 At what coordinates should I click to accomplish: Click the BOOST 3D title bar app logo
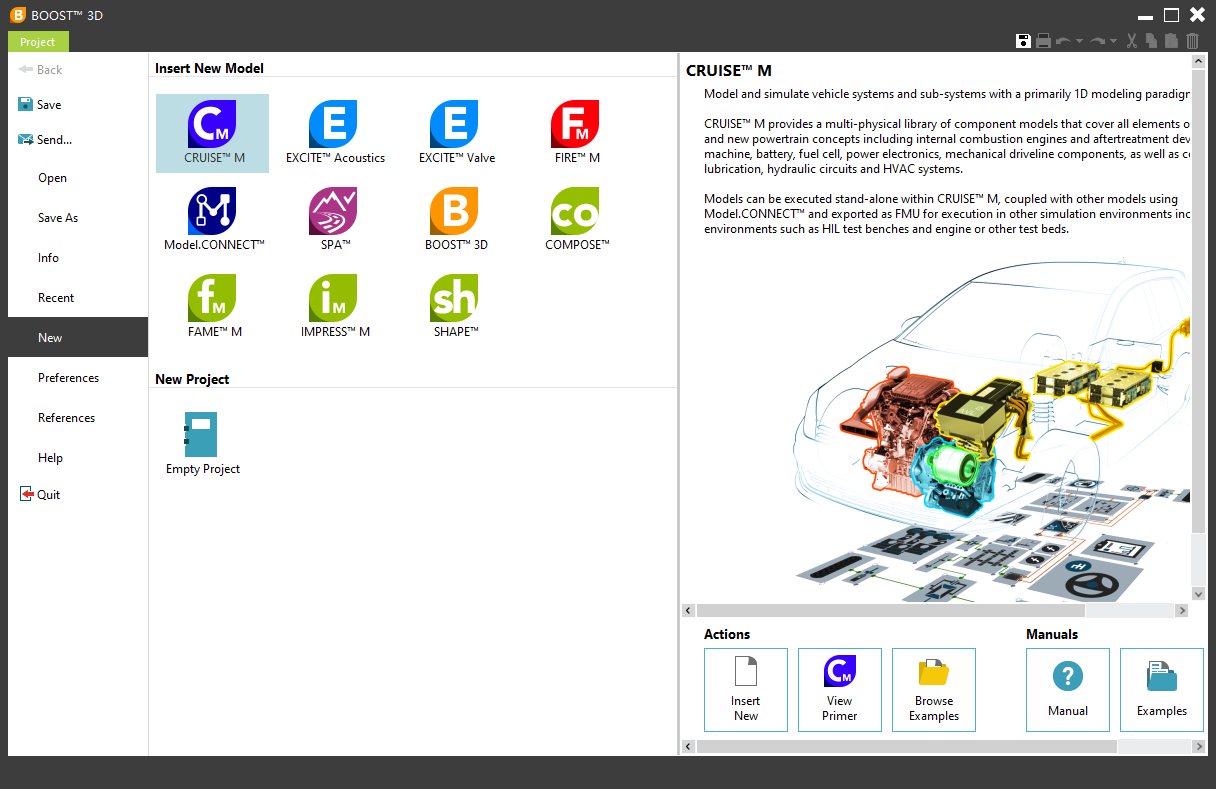coord(17,15)
